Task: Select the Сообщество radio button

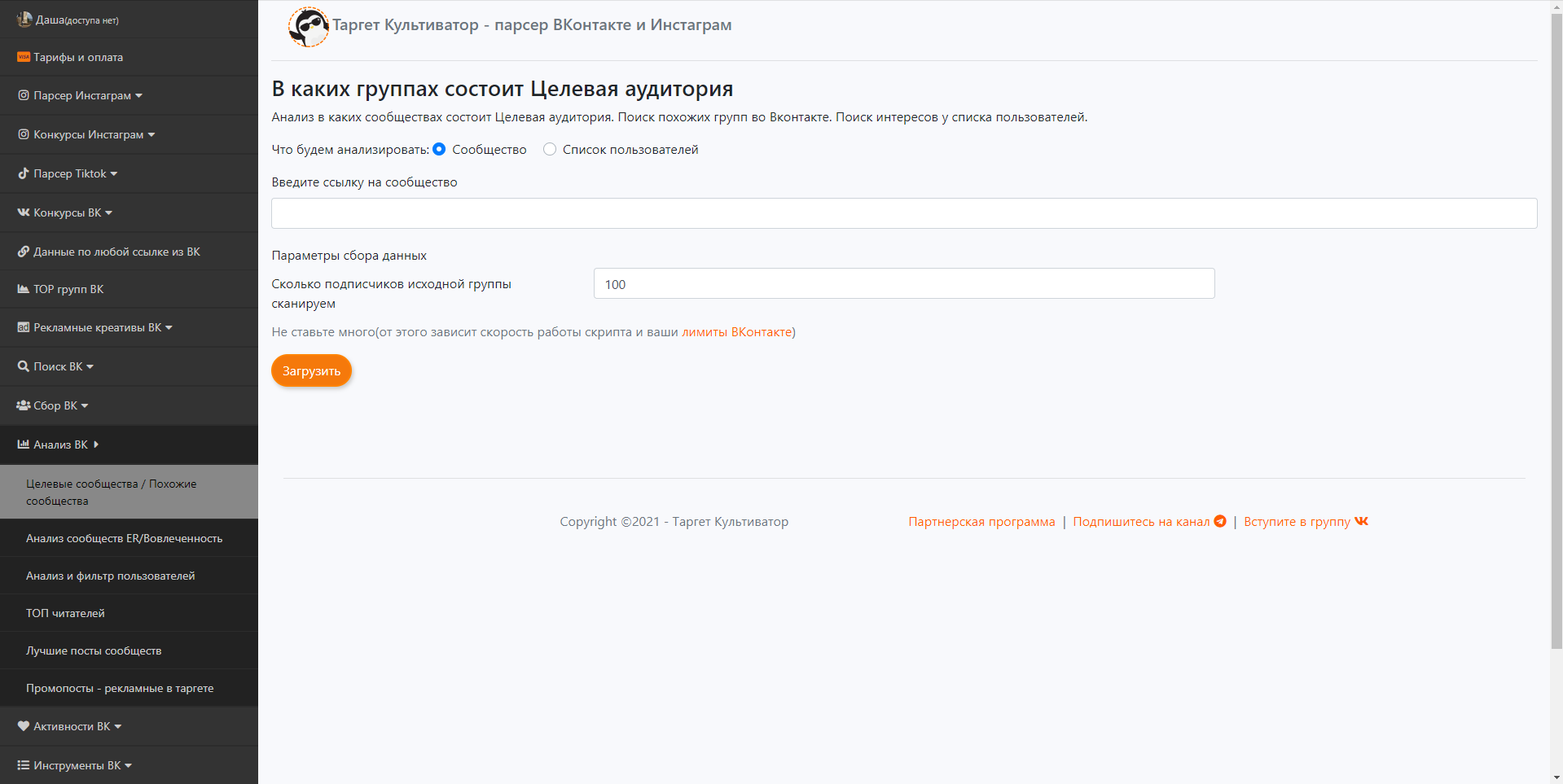Action: click(439, 149)
